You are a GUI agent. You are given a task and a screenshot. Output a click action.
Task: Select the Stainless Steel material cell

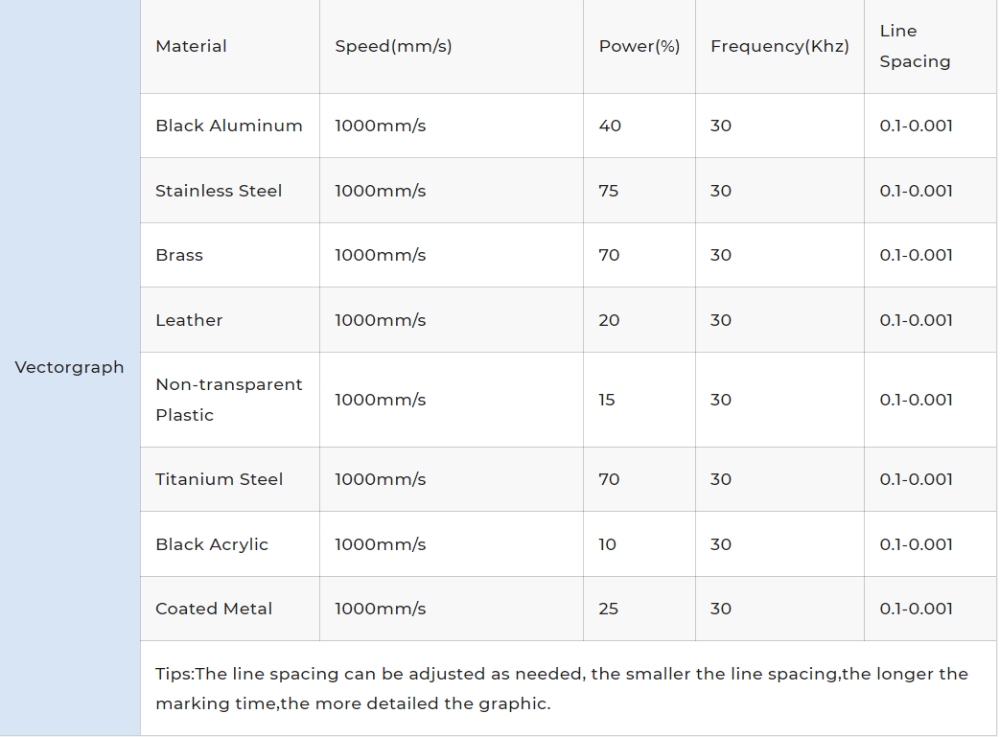coord(219,190)
